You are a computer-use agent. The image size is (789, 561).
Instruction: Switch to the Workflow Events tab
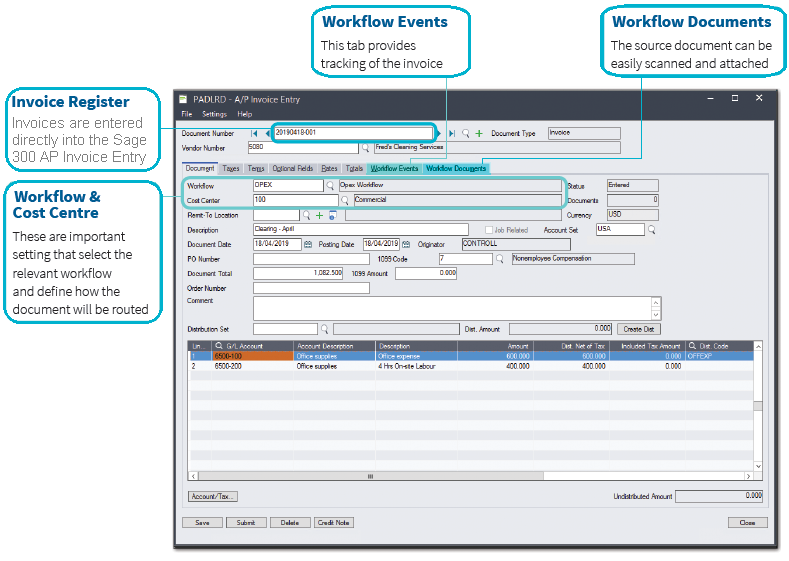pos(394,168)
